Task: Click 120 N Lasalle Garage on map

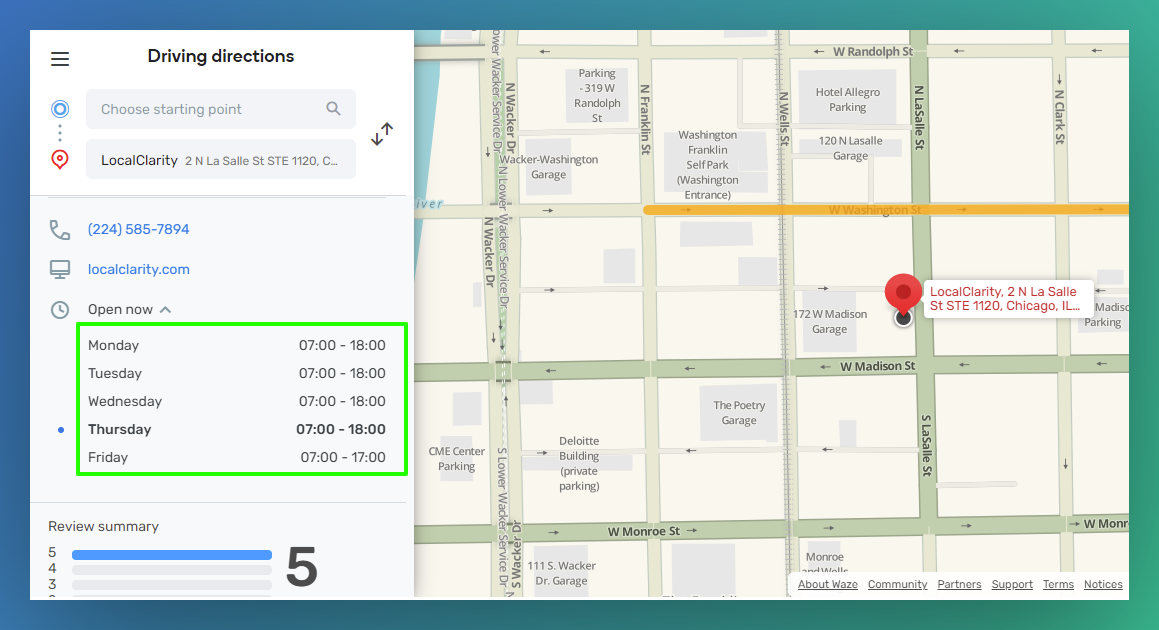Action: coord(850,148)
